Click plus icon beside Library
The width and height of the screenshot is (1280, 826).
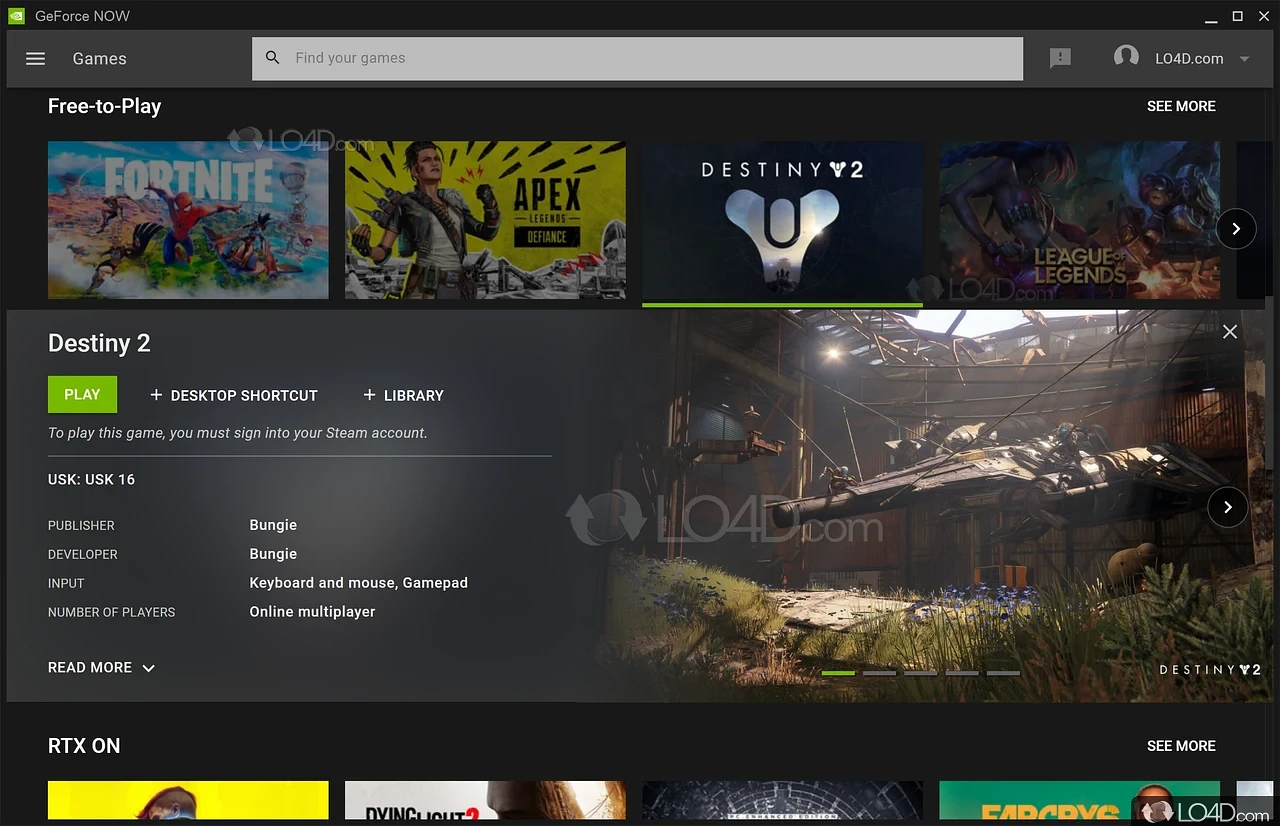pos(369,395)
